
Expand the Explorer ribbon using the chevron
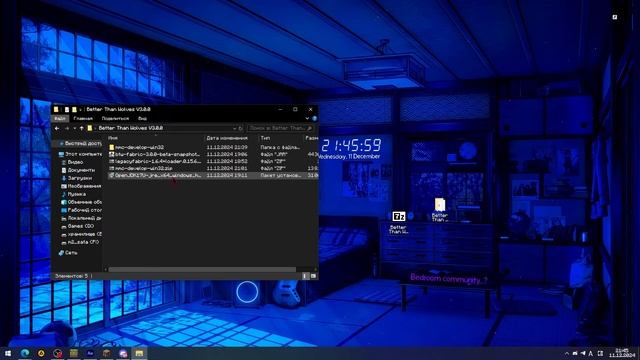click(x=307, y=118)
